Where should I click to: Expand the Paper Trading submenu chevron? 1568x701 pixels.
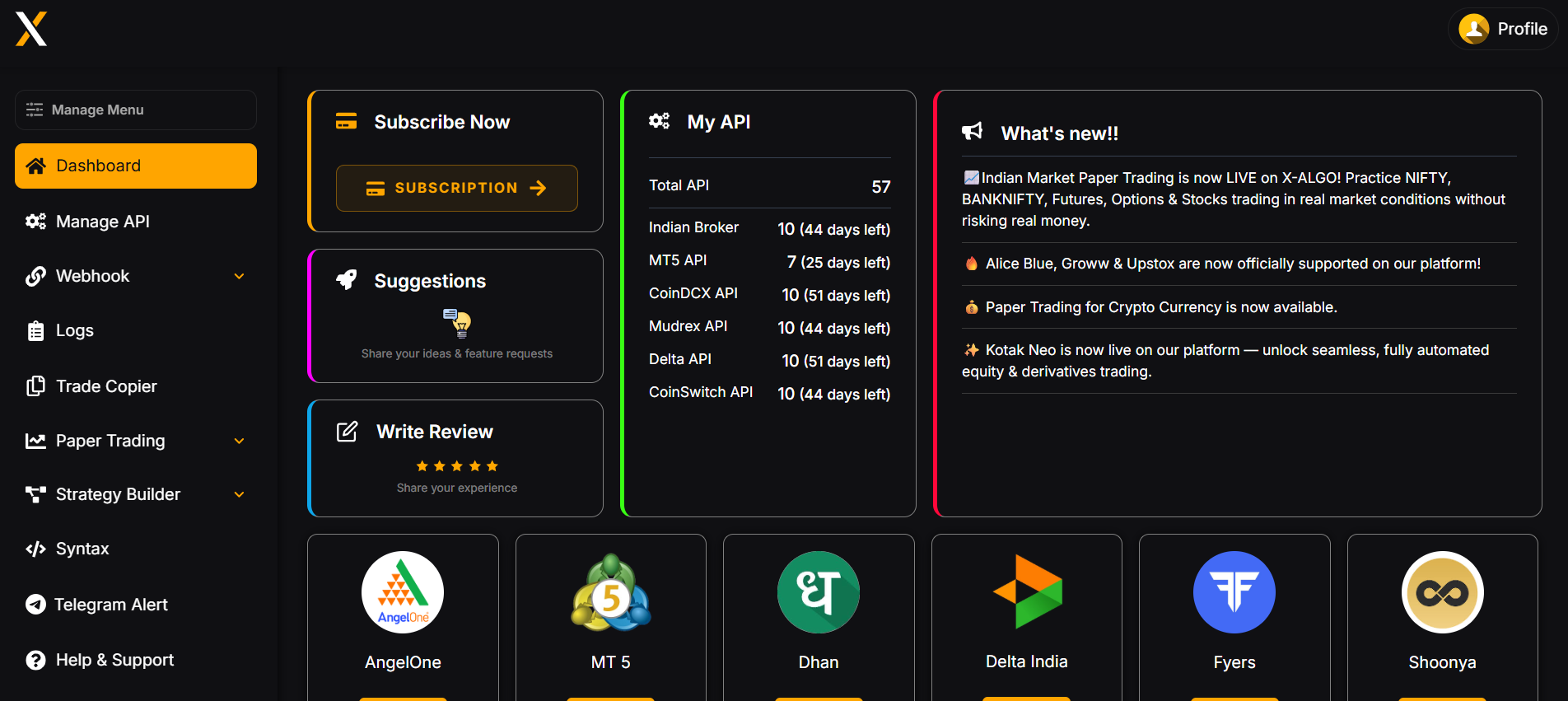[239, 441]
